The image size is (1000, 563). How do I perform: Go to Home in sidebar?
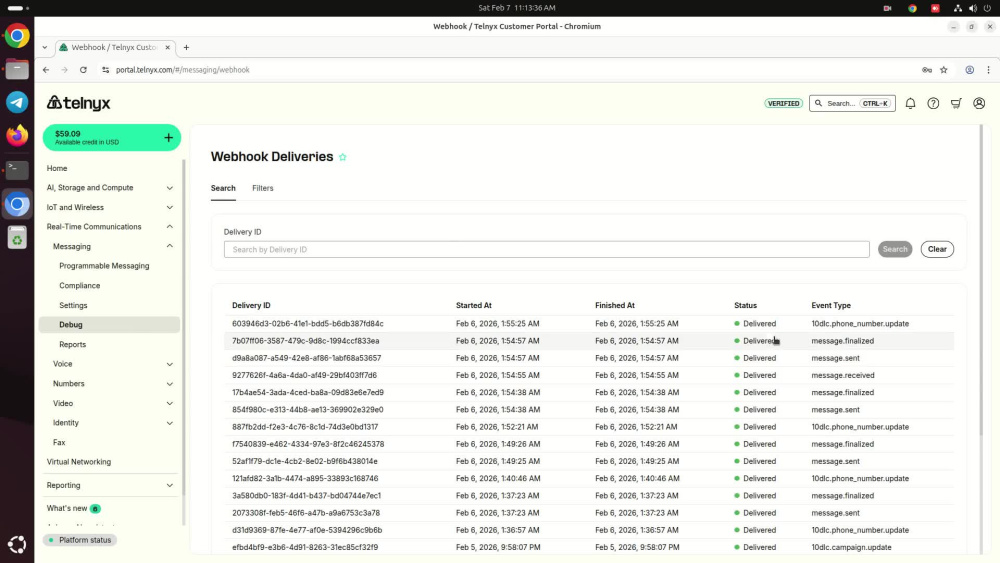pos(57,168)
